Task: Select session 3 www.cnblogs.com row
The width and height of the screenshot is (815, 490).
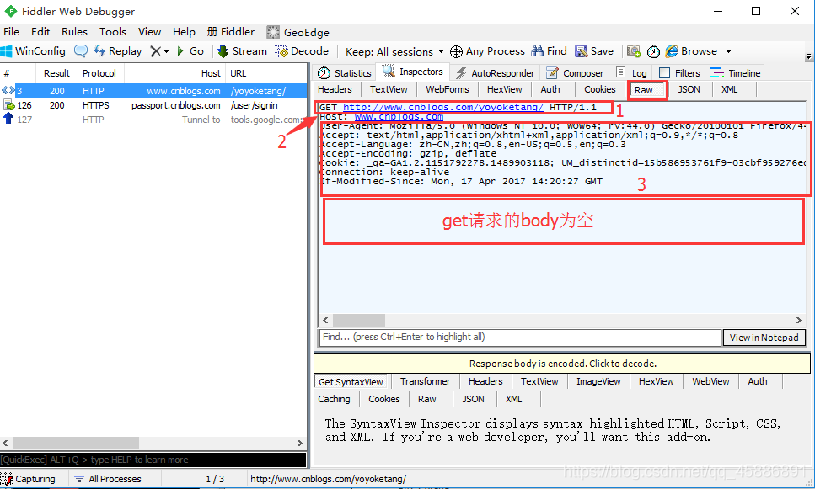Action: coord(154,90)
